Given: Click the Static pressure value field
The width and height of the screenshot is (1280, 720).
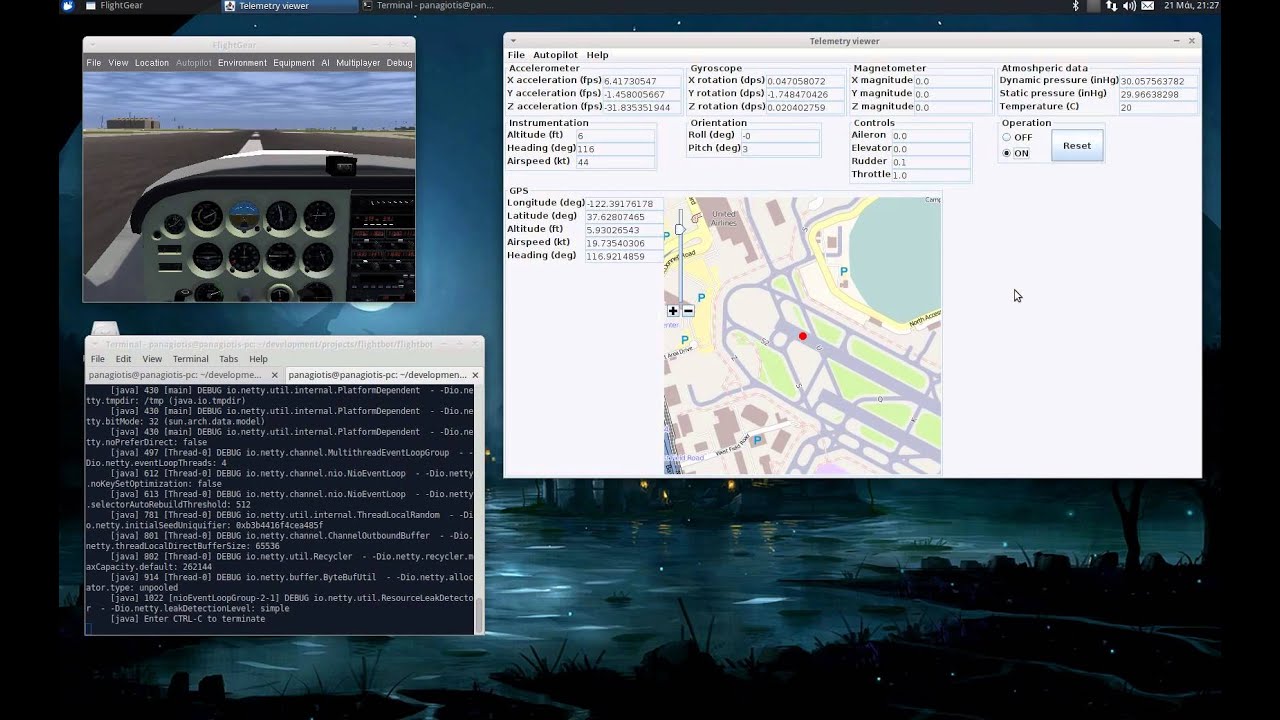Looking at the screenshot, I should pyautogui.click(x=1158, y=94).
